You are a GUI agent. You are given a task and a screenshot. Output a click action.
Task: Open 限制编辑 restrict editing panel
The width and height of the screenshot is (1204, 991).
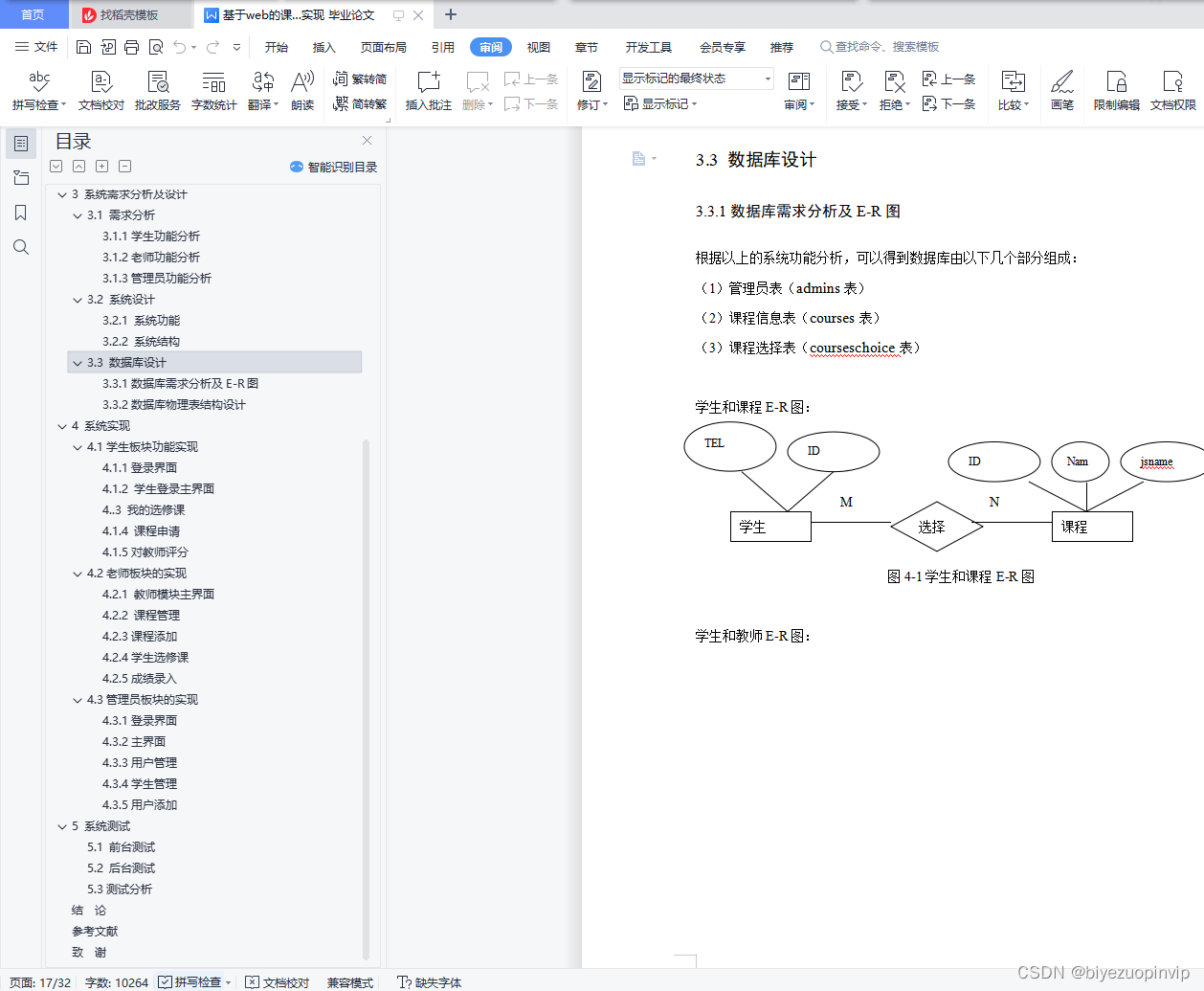1116,91
